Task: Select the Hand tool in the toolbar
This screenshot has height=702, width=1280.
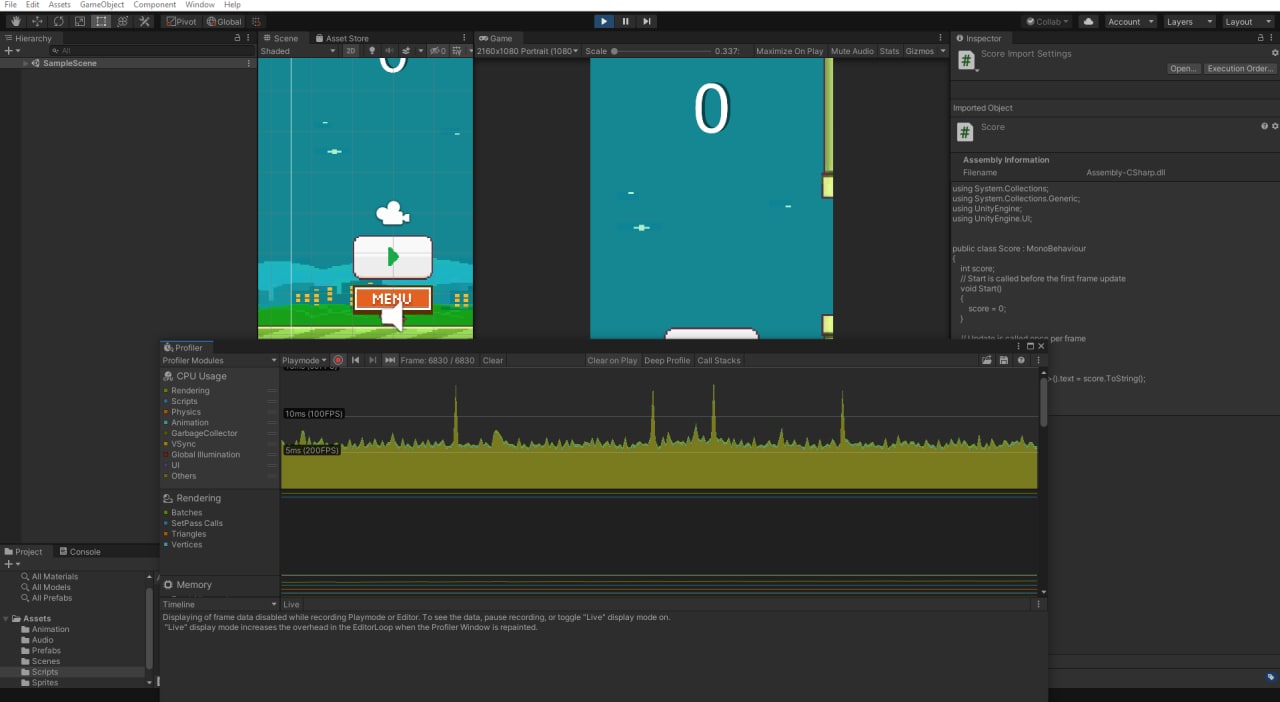Action: tap(15, 21)
